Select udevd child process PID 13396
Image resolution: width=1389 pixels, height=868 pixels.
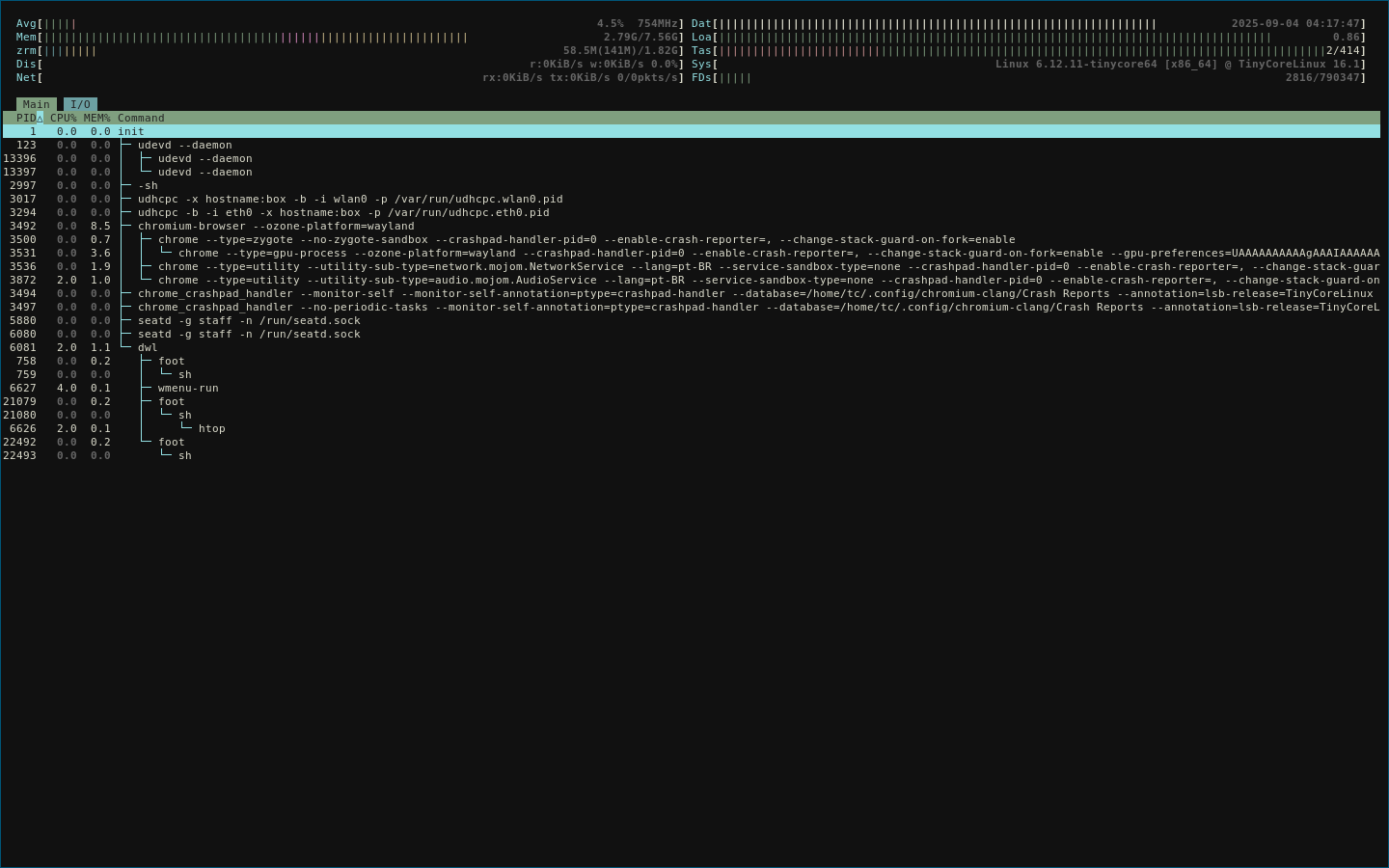[x=692, y=158]
